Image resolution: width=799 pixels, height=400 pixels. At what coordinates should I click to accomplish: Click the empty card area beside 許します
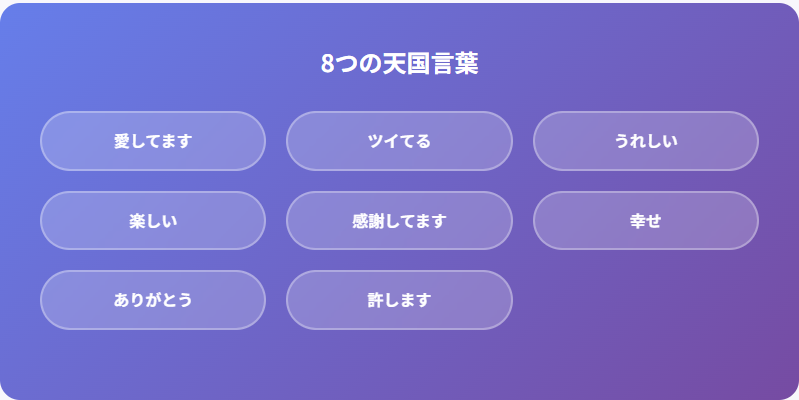[646, 300]
